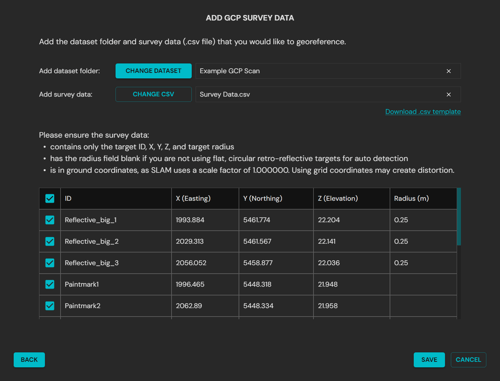Image resolution: width=500 pixels, height=381 pixels.
Task: Deselect the Paintmark2 row checkbox
Action: point(50,306)
